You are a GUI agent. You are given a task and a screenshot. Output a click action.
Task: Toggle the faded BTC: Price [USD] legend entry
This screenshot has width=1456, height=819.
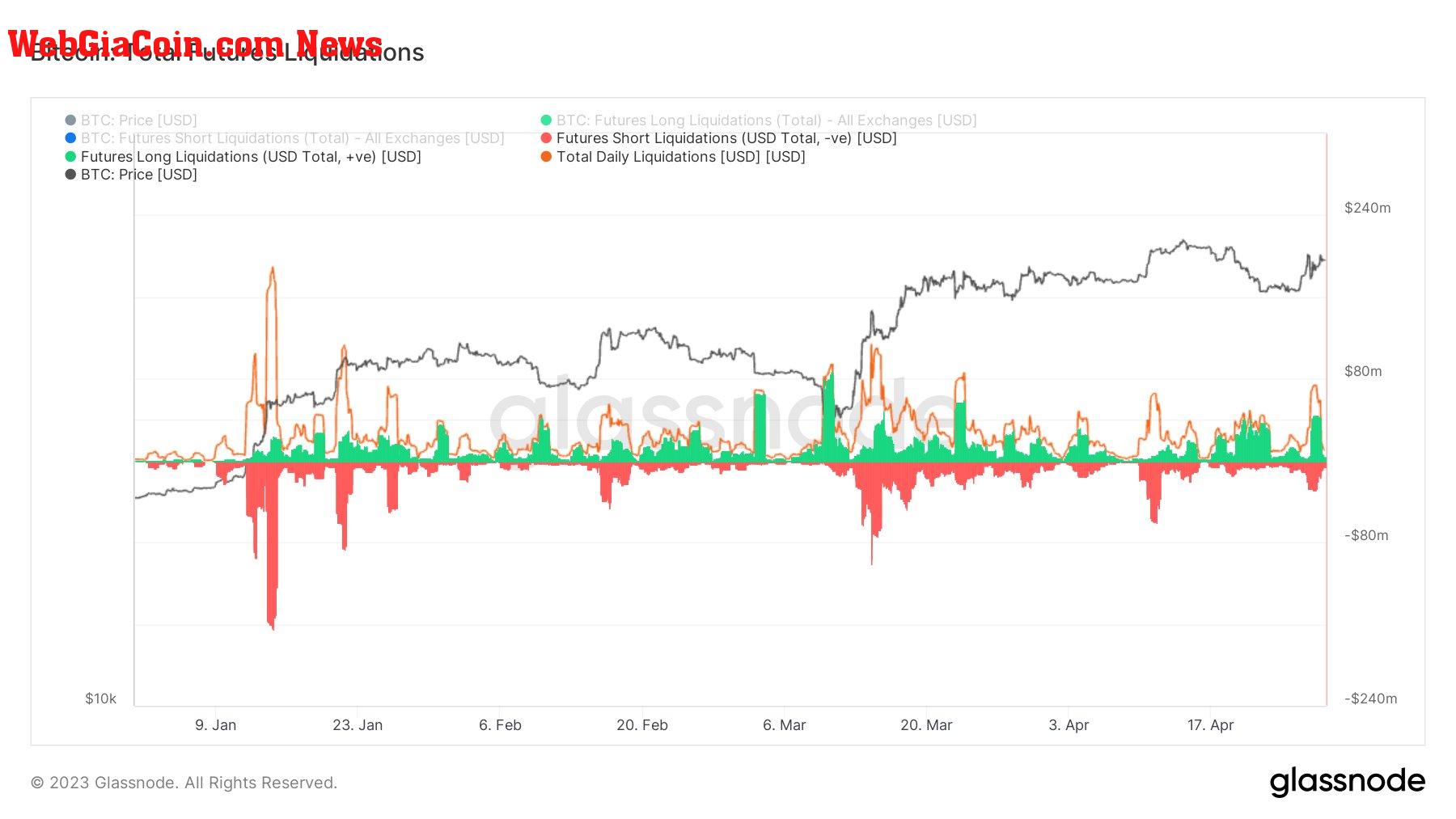pyautogui.click(x=131, y=120)
